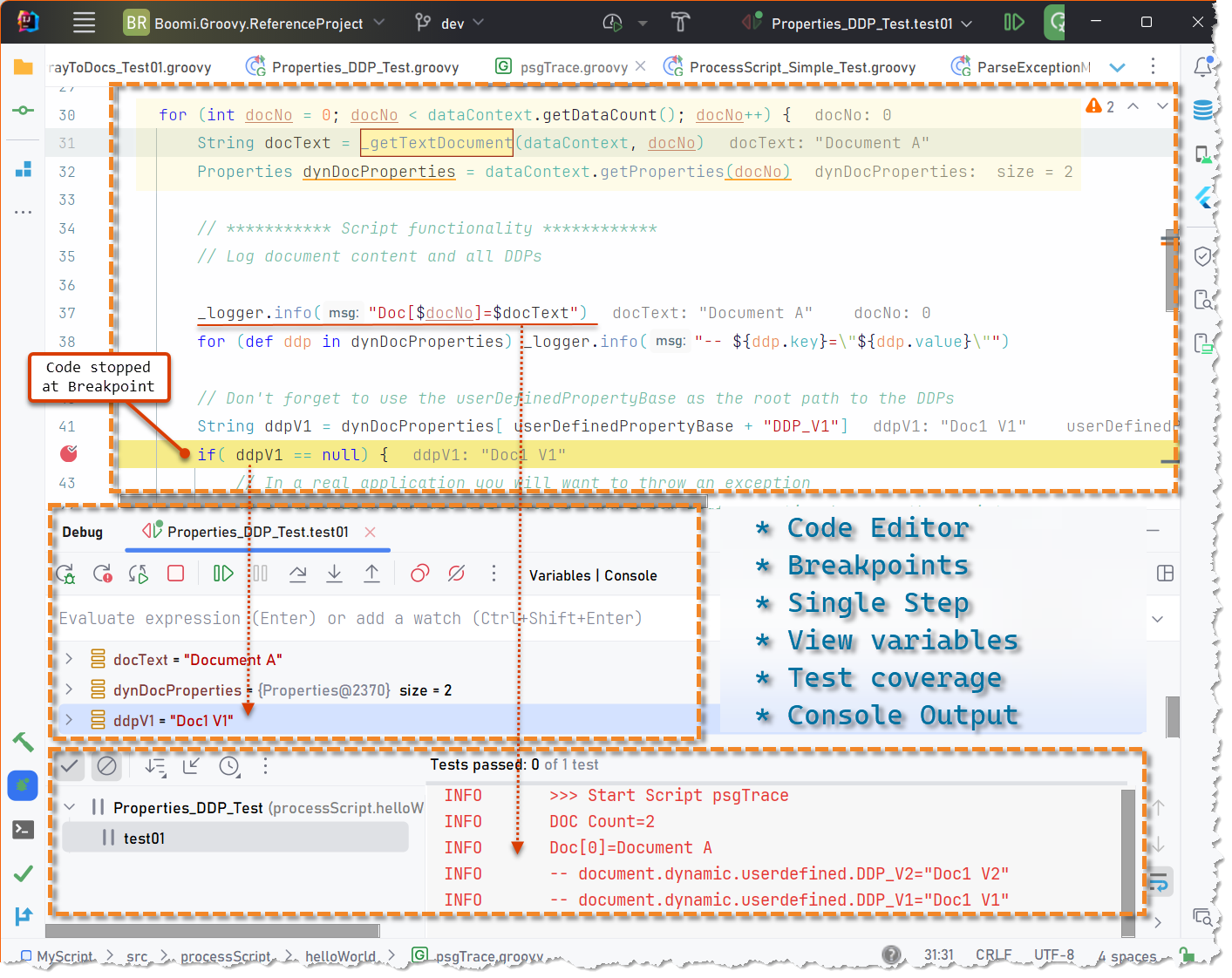The image size is (1232, 978).
Task: Open the Git tool window
Action: point(24,916)
